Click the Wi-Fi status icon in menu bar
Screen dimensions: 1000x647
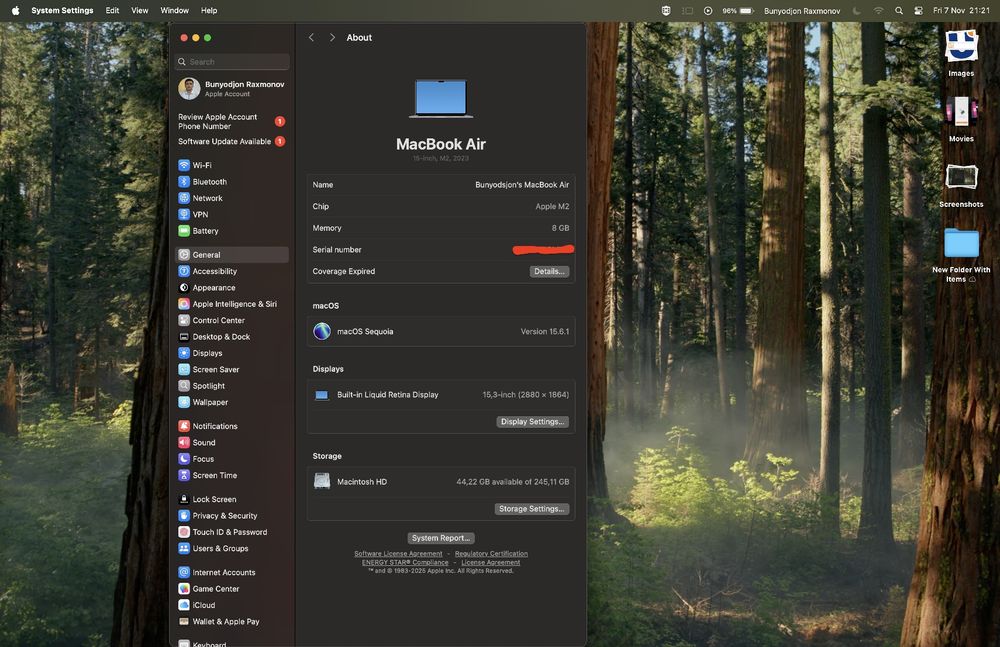pos(878,11)
